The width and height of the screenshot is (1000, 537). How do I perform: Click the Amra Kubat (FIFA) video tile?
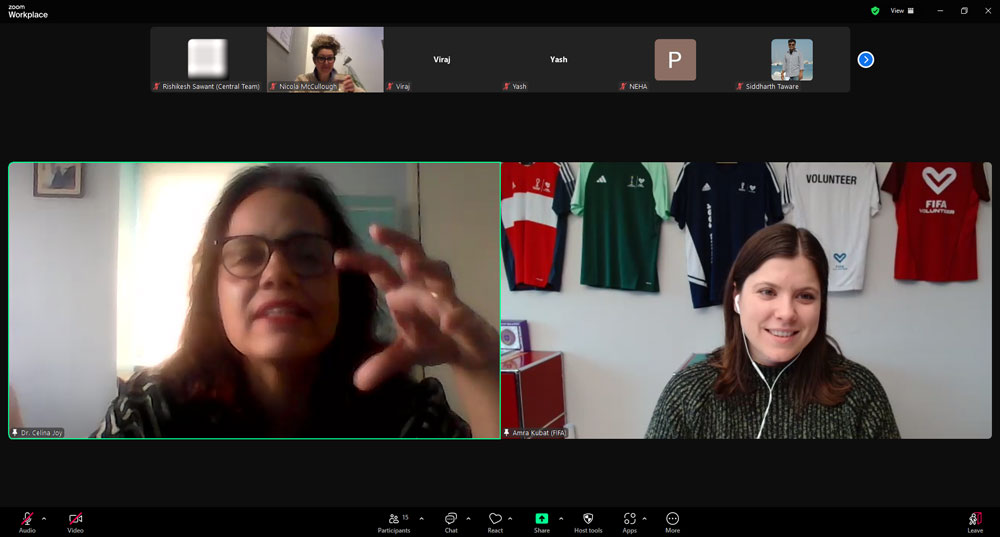[x=746, y=300]
